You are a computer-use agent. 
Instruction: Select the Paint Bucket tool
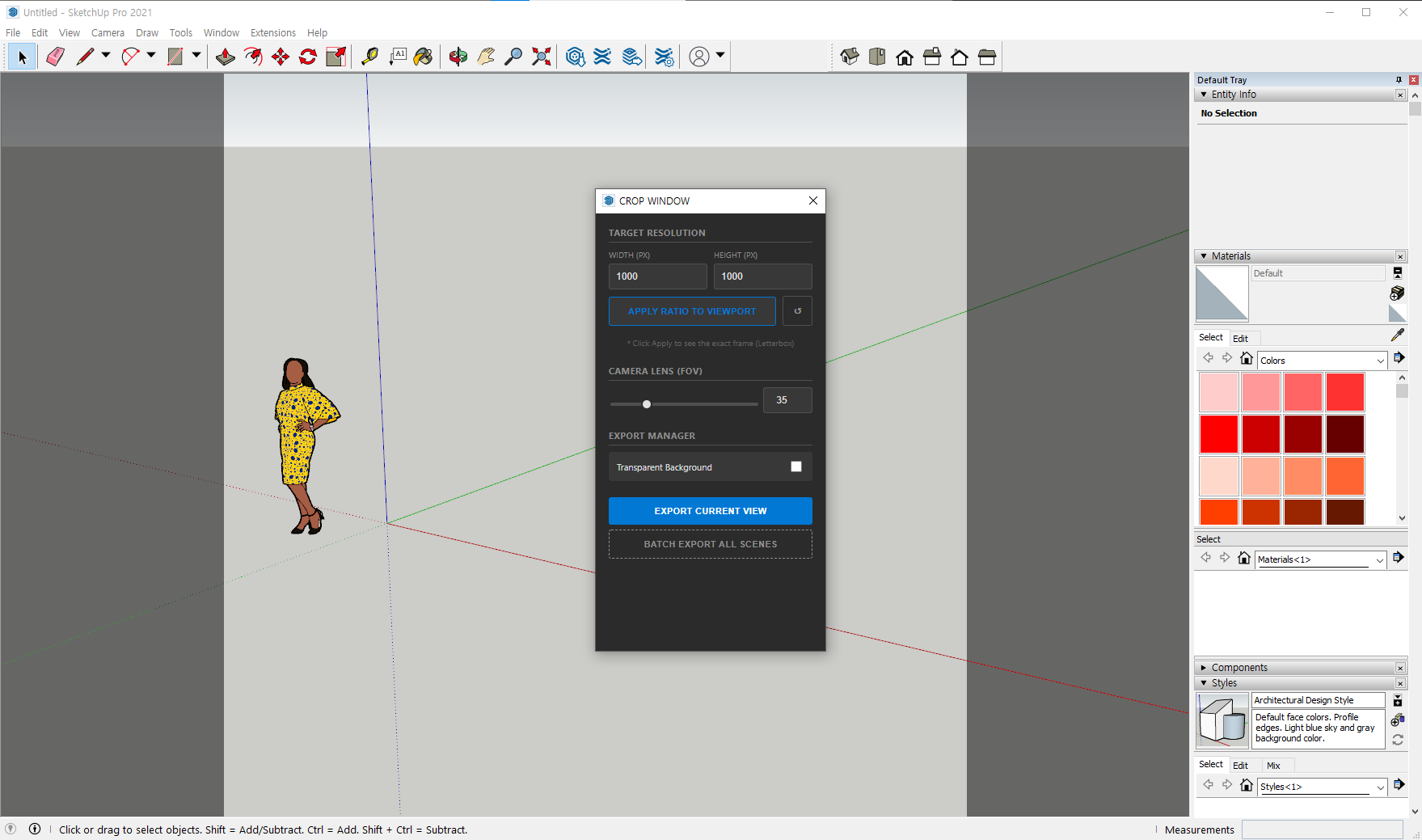tap(424, 56)
